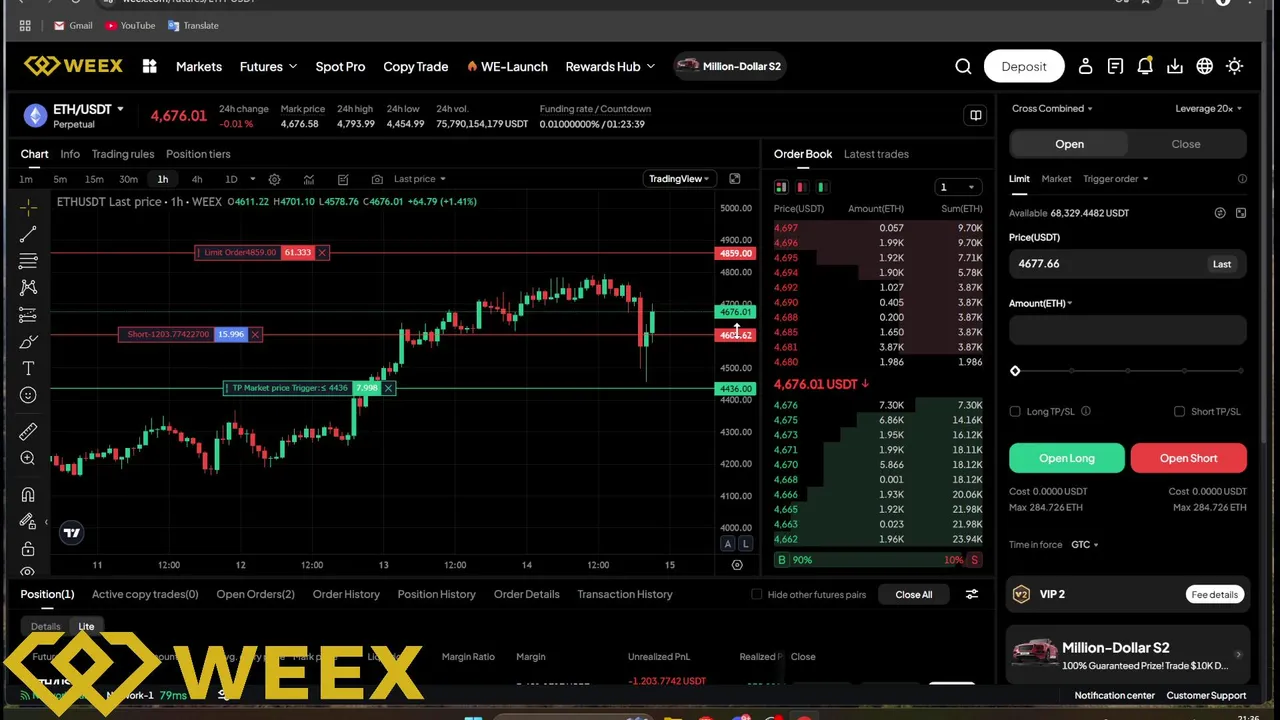1280x720 pixels.
Task: Select the Market order tab
Action: coord(1056,179)
